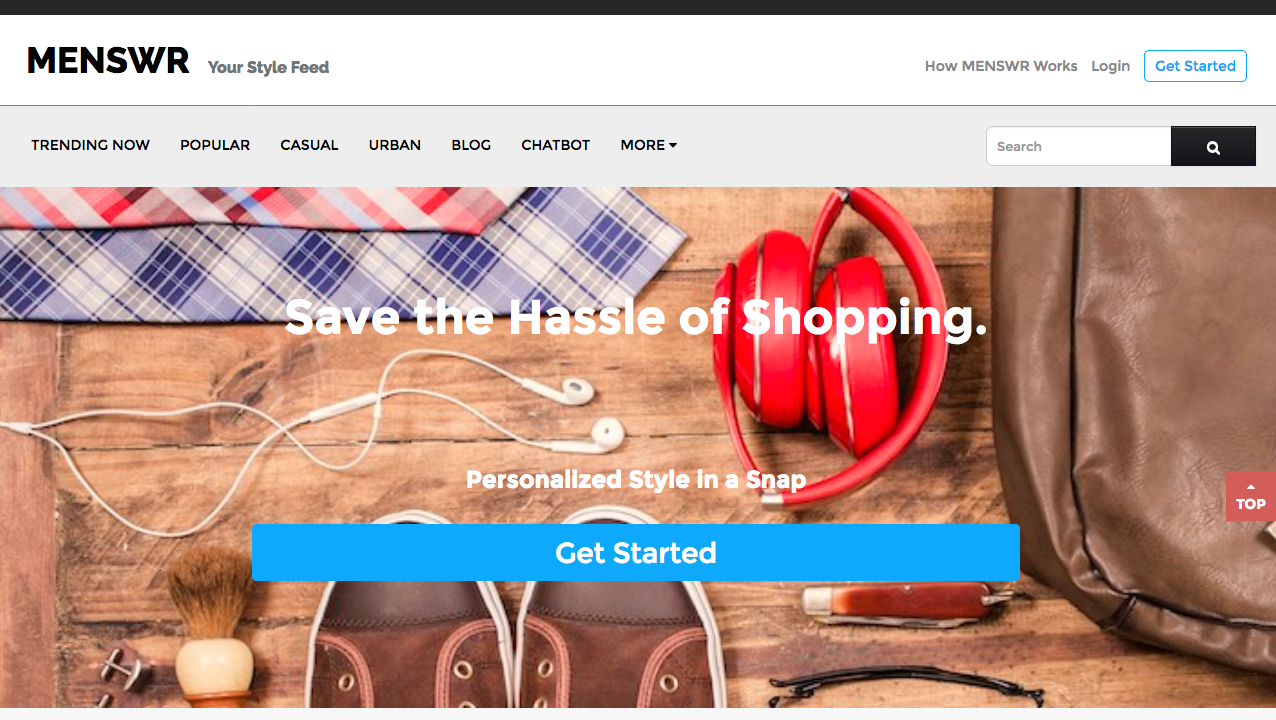Click the How MENSWR Works link
This screenshot has height=720, width=1276.
tap(1001, 66)
